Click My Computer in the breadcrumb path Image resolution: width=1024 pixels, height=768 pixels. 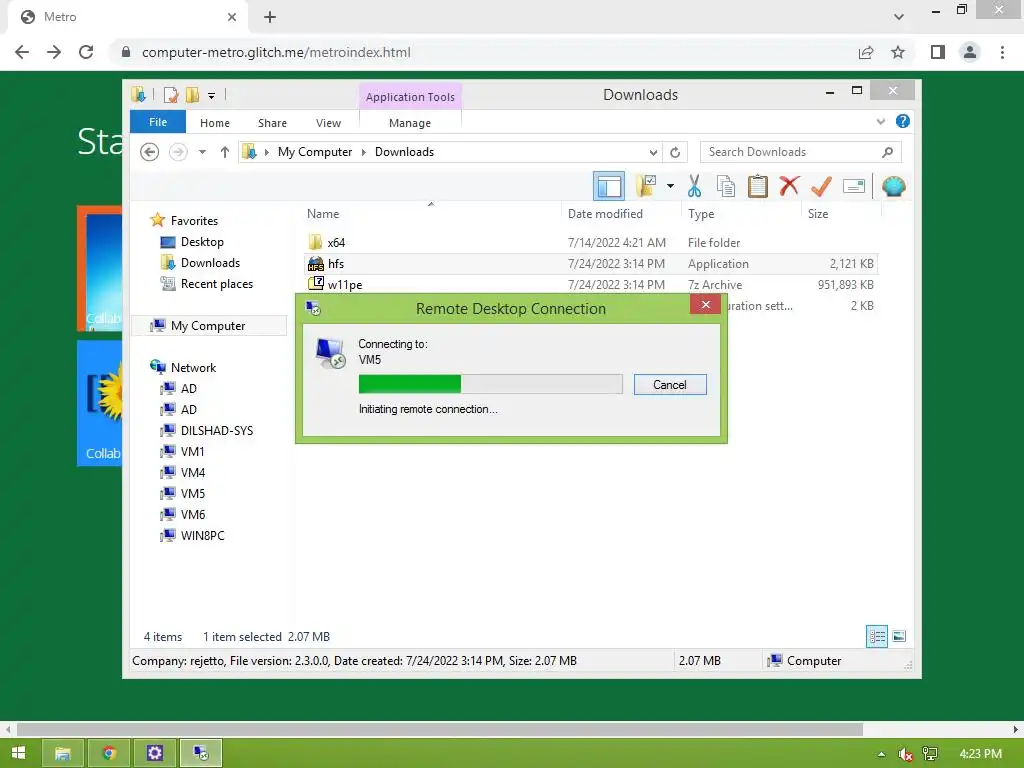tap(315, 152)
